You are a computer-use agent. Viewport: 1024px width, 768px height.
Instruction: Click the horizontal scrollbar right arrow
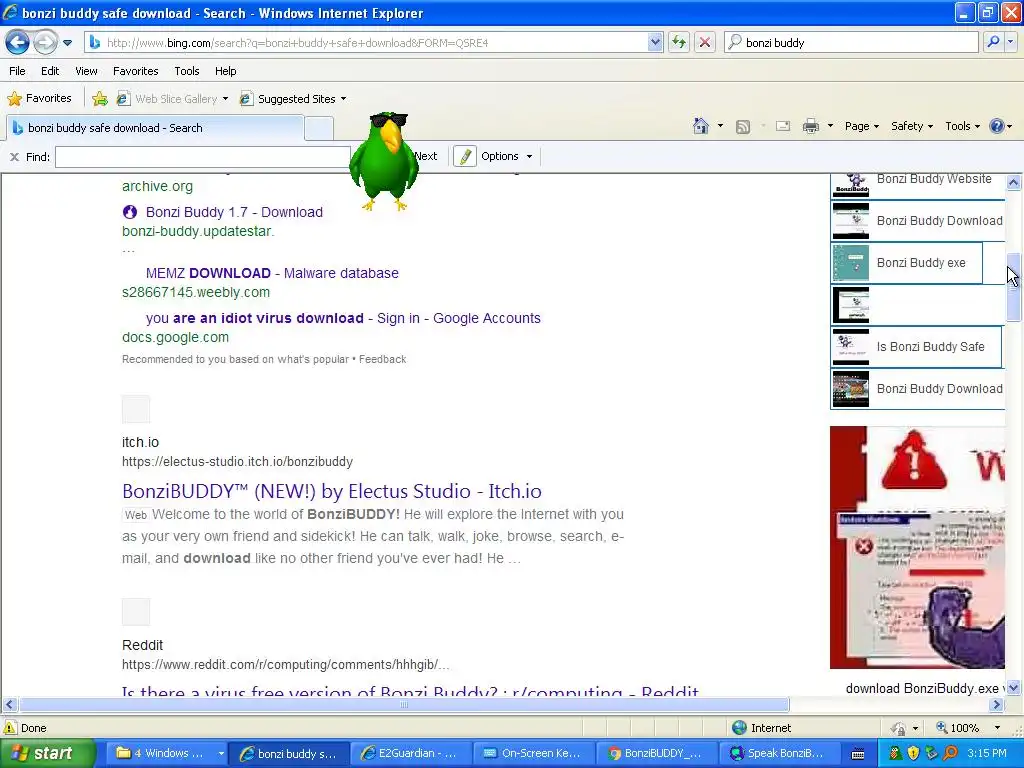(997, 705)
